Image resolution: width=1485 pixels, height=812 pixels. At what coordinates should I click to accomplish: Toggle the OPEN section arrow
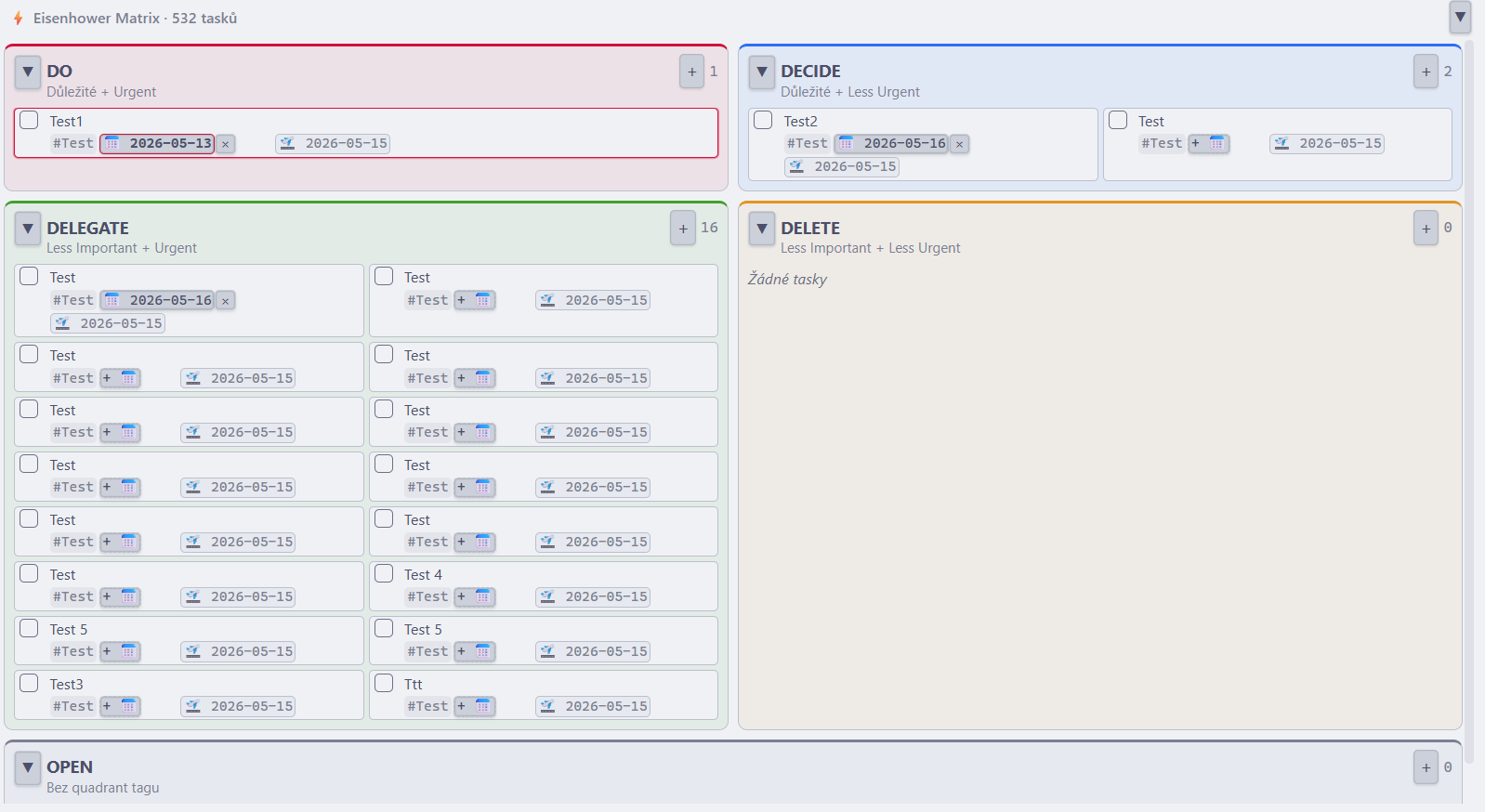28,767
